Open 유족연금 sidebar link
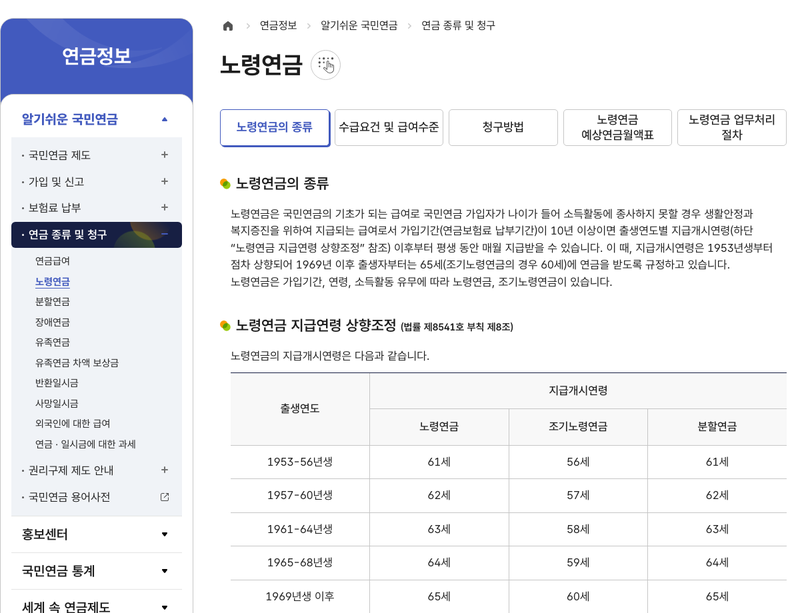800x613 pixels. [x=53, y=342]
